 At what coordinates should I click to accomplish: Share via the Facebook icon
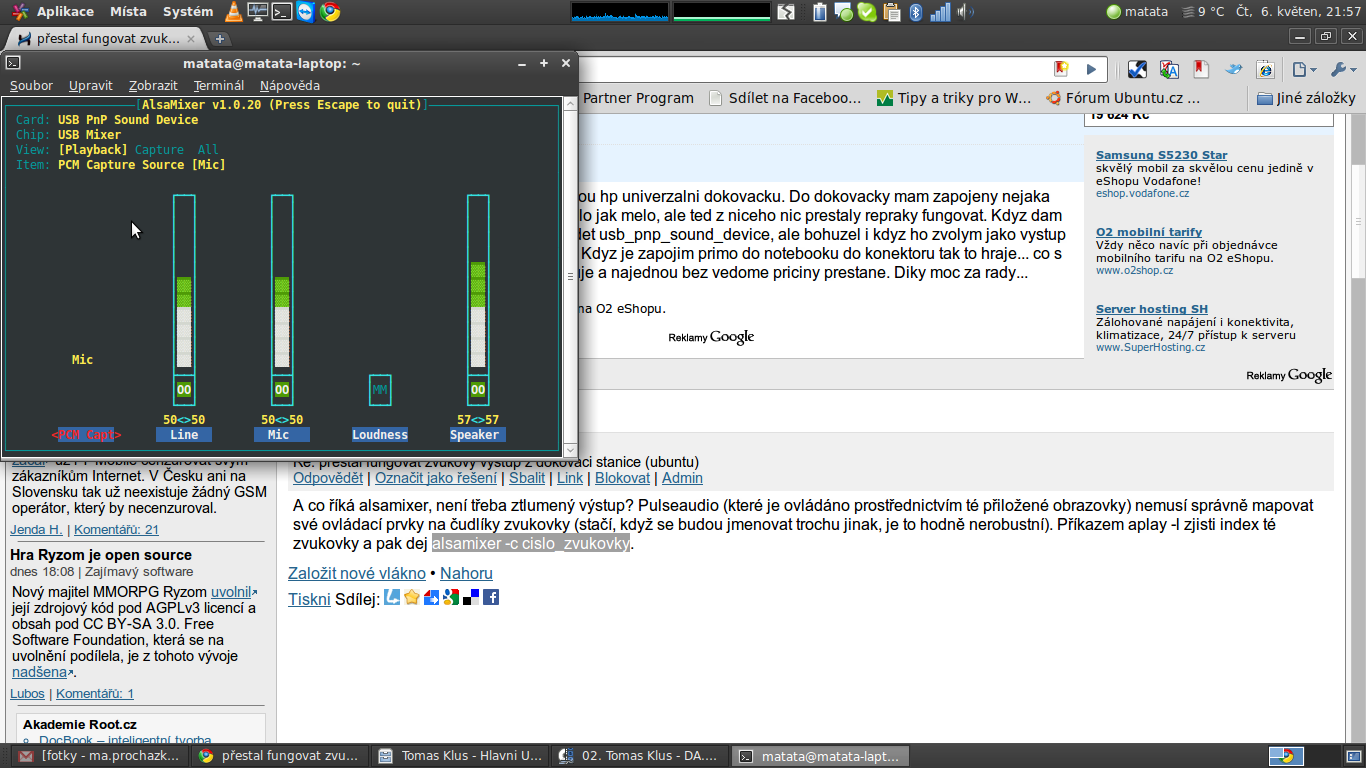(491, 597)
